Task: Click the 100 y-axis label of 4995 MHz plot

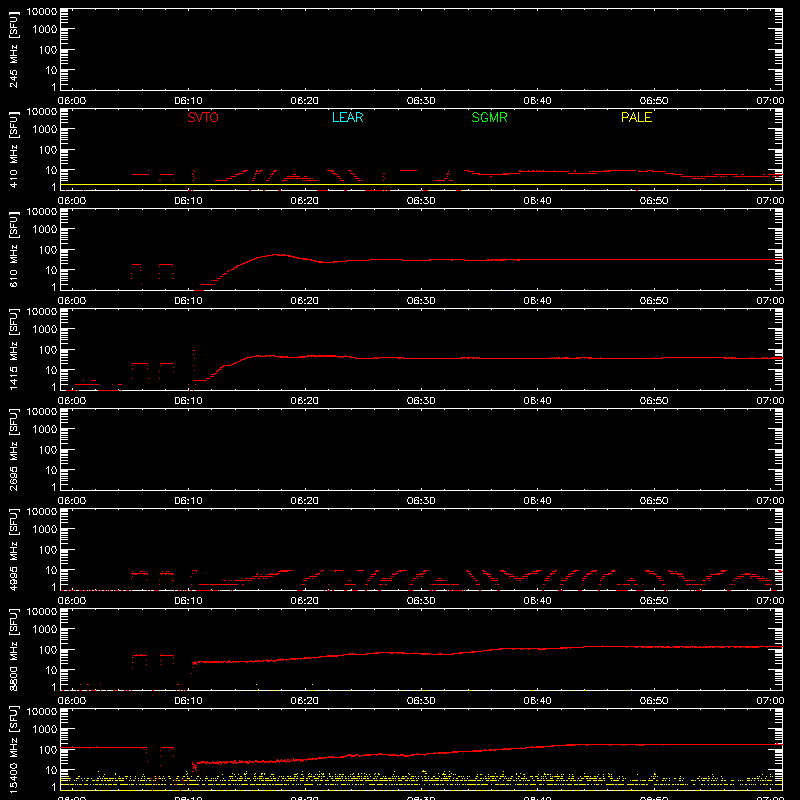Action: [x=48, y=550]
